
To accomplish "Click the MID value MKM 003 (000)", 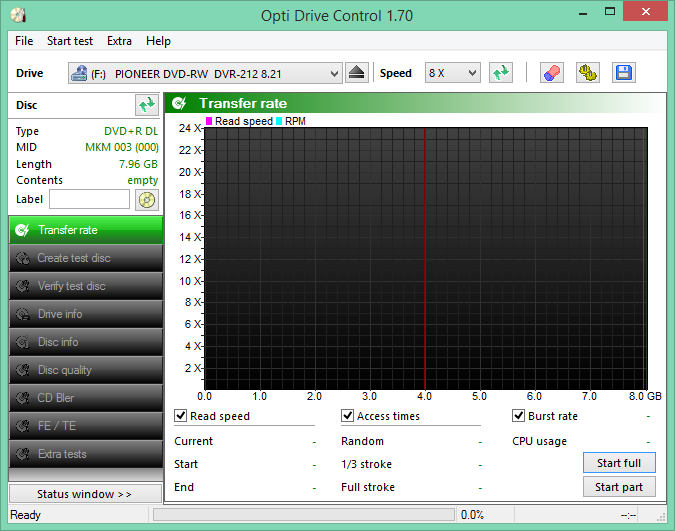I will click(122, 147).
